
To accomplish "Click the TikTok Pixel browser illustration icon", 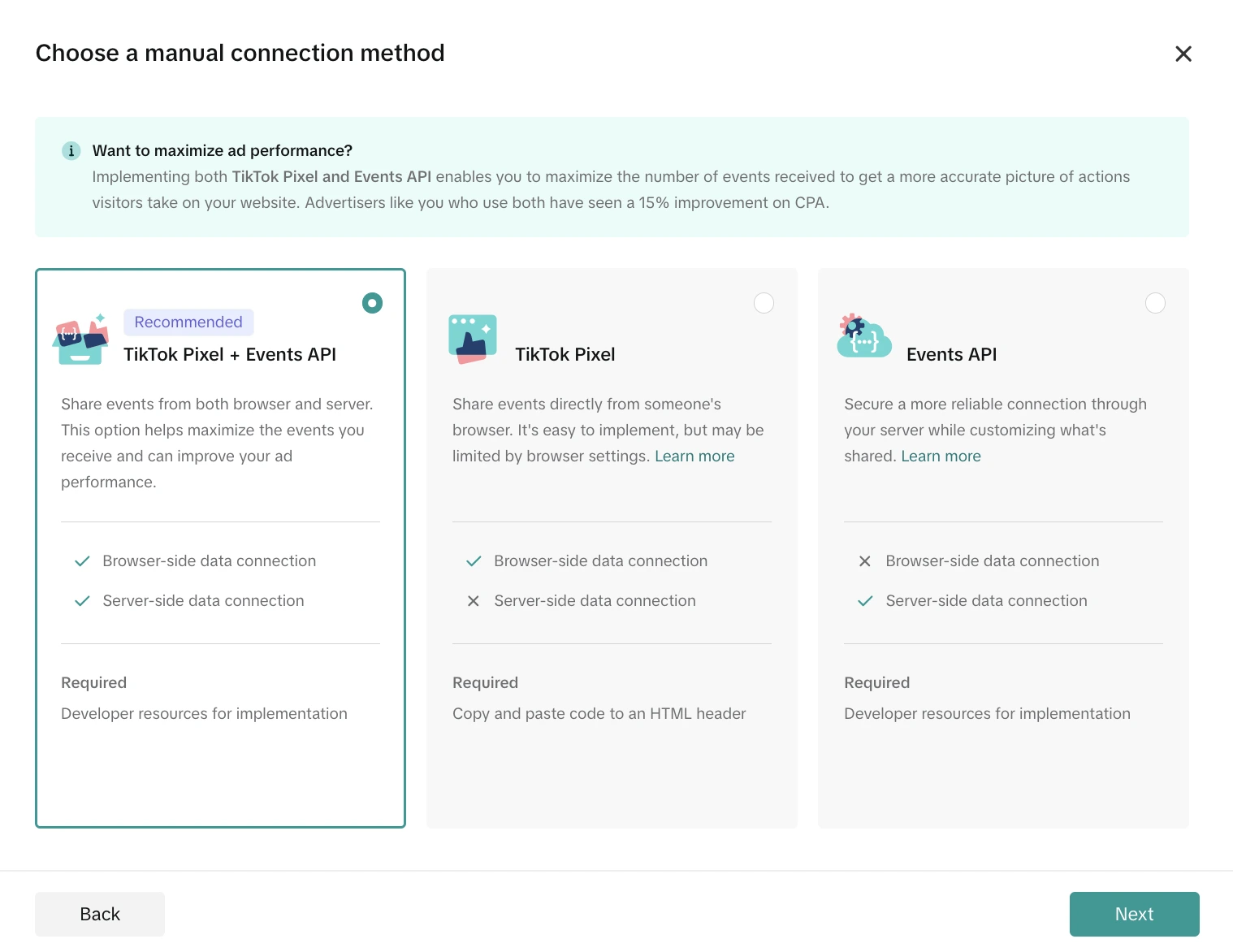I will (x=473, y=339).
